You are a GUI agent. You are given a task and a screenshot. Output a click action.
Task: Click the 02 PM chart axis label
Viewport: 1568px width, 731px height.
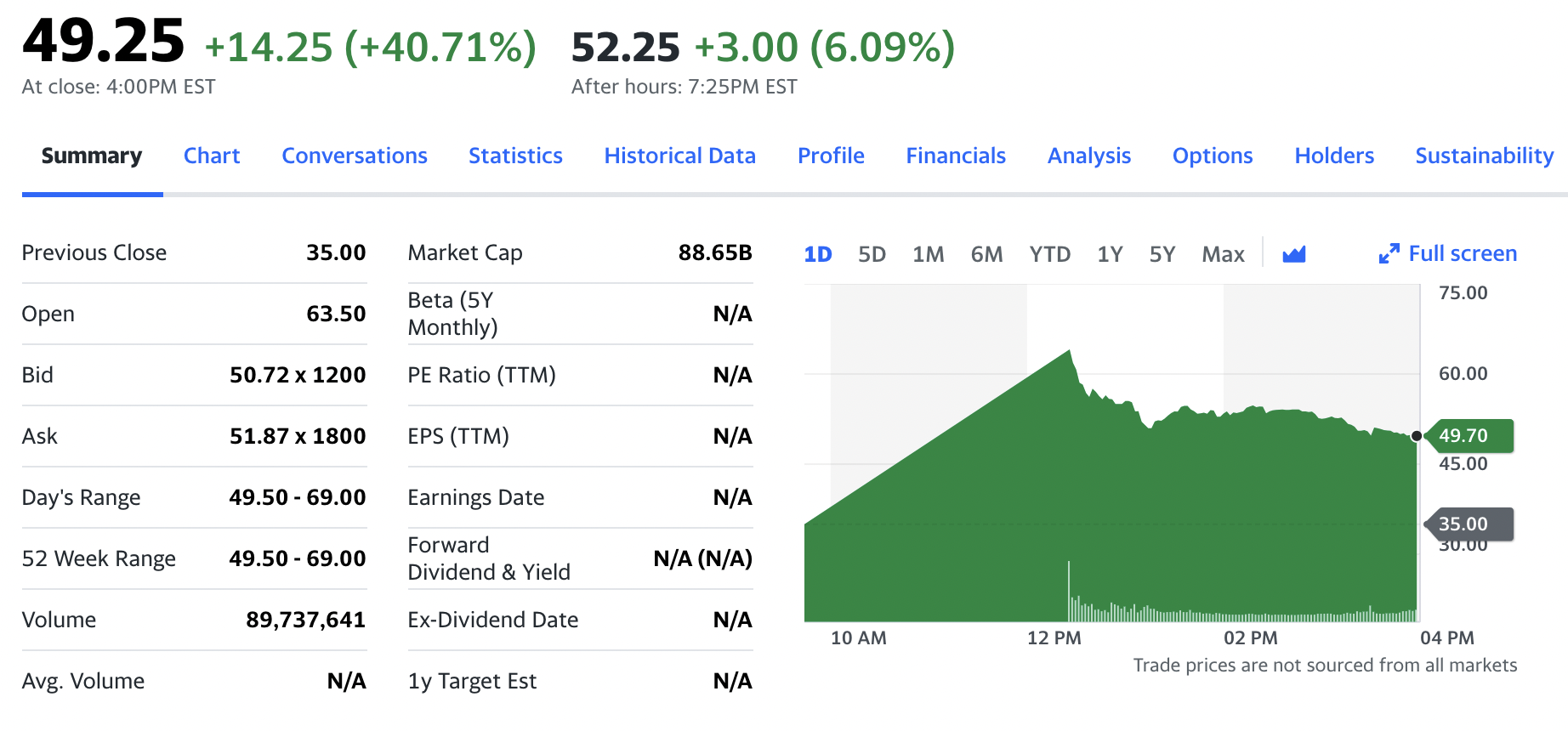click(x=1251, y=637)
